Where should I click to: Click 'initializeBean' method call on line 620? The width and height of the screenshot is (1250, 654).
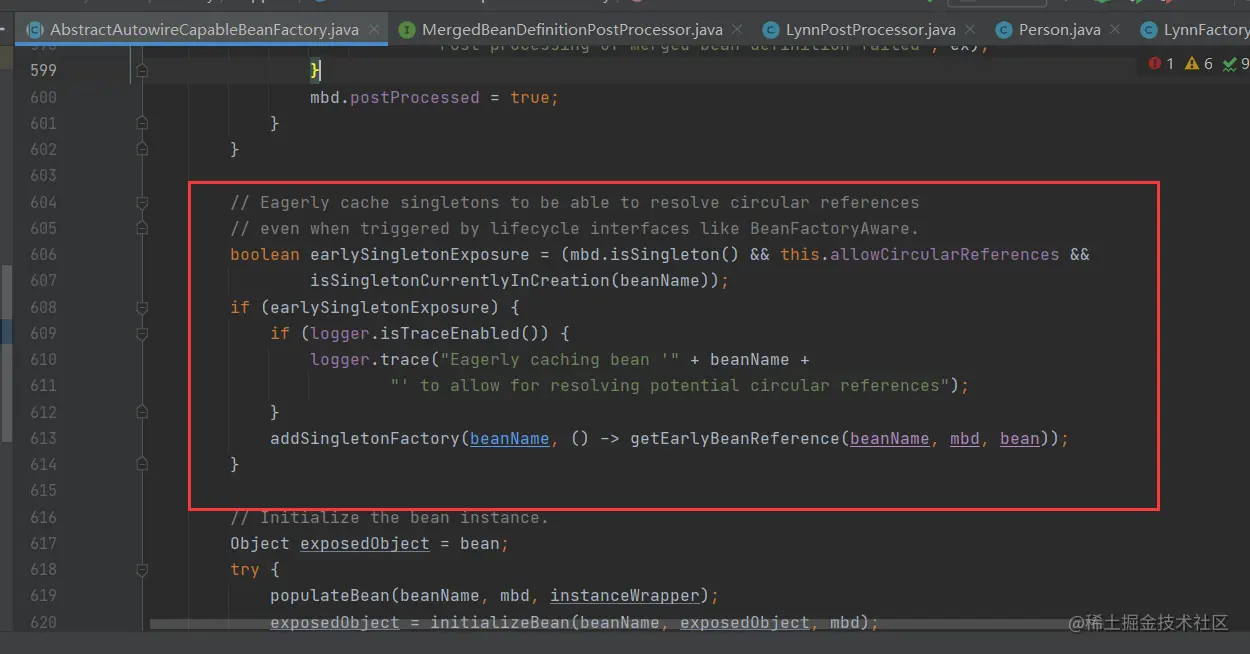pyautogui.click(x=500, y=622)
